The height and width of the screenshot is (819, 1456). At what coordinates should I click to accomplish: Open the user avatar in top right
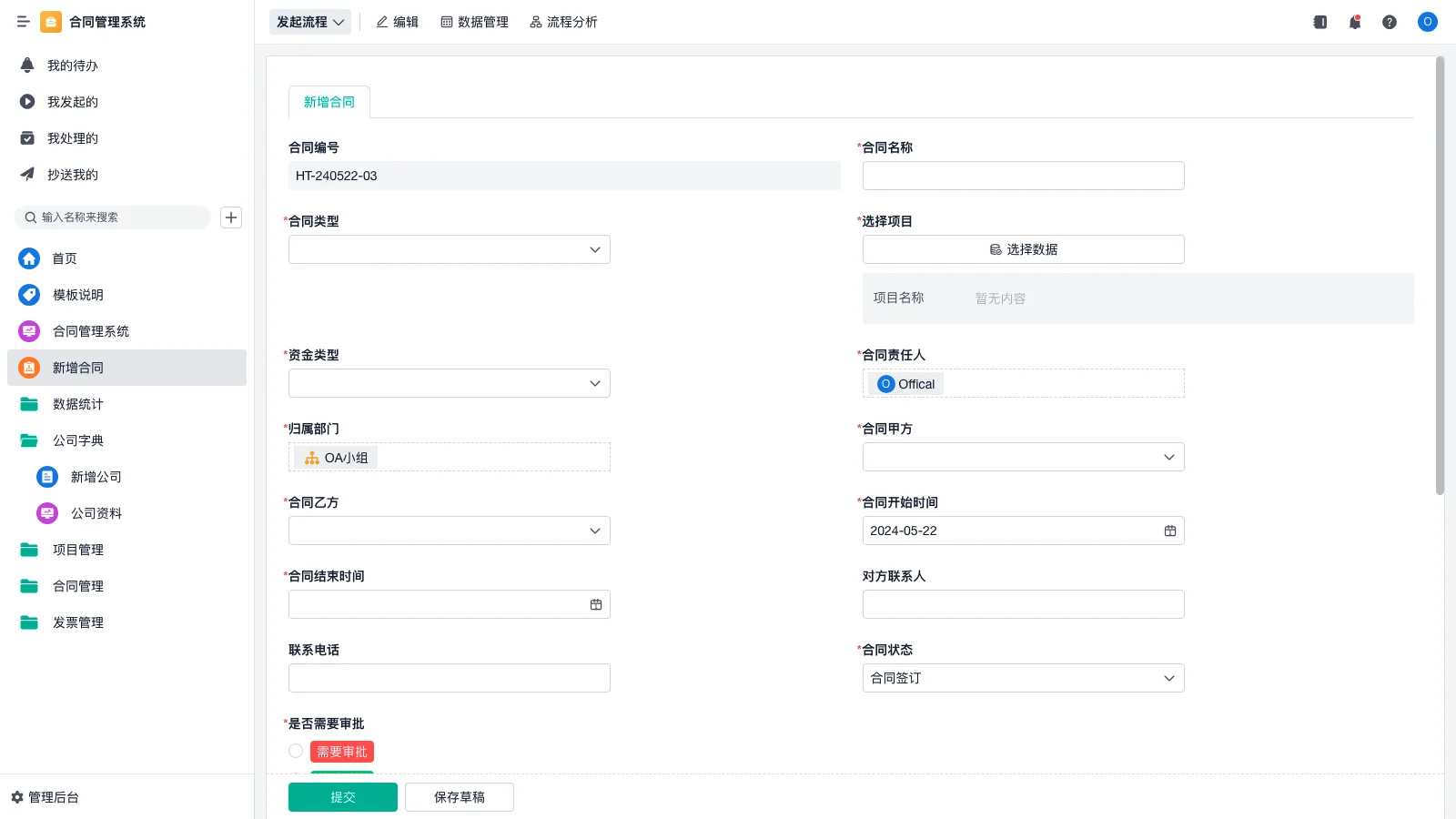(1427, 22)
